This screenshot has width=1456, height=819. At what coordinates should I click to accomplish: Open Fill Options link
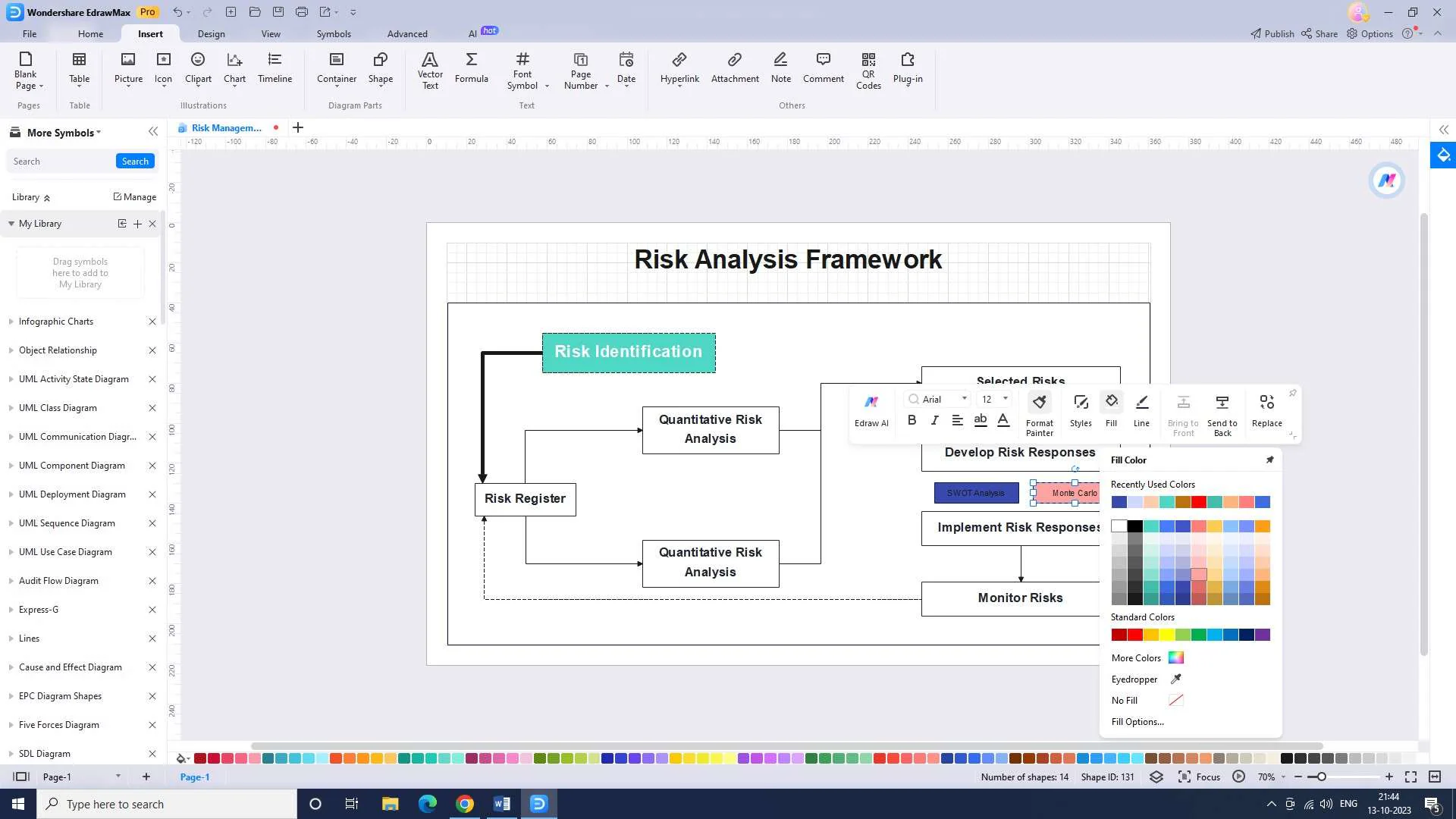click(1137, 722)
